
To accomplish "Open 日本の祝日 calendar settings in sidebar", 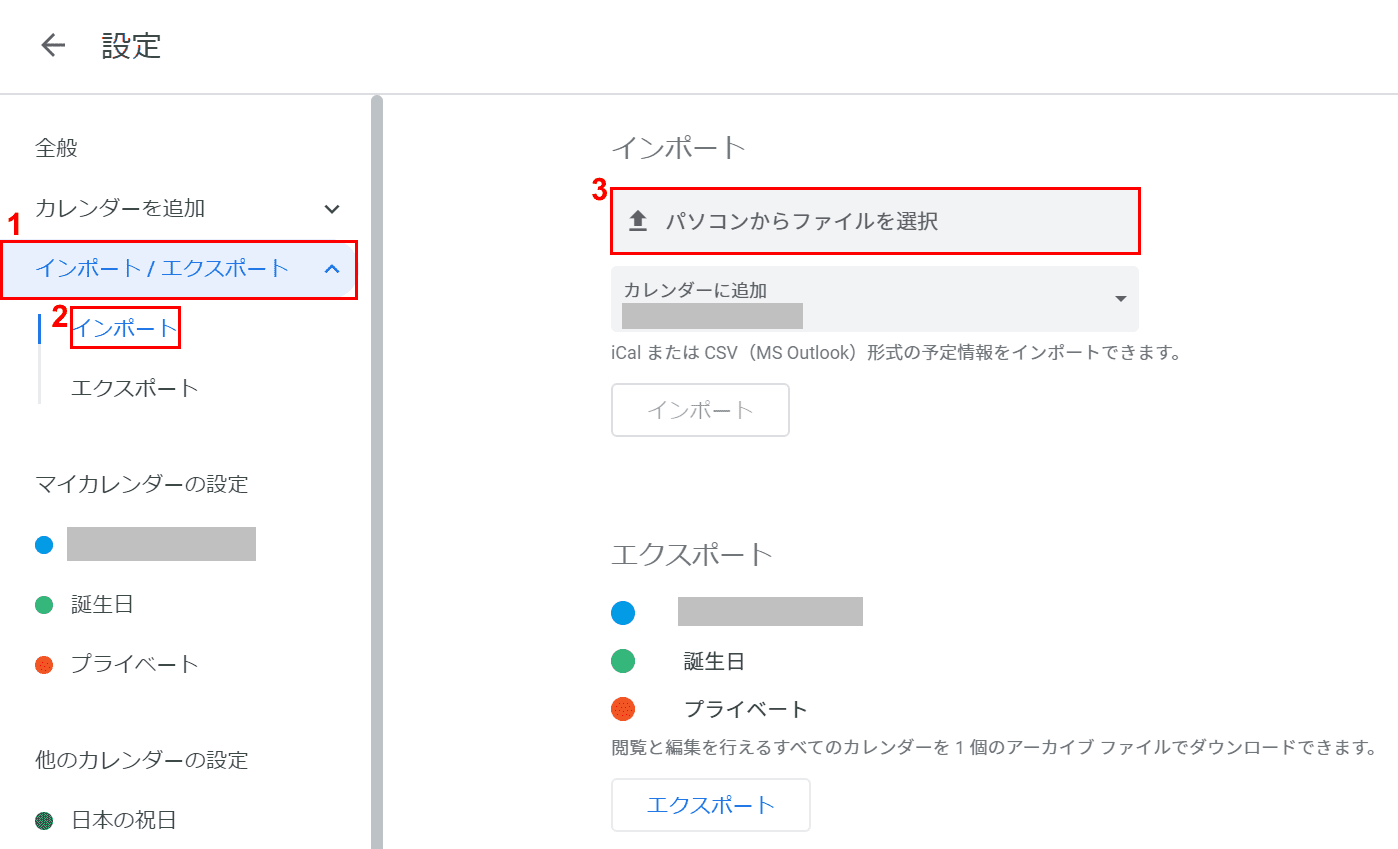I will click(x=124, y=821).
